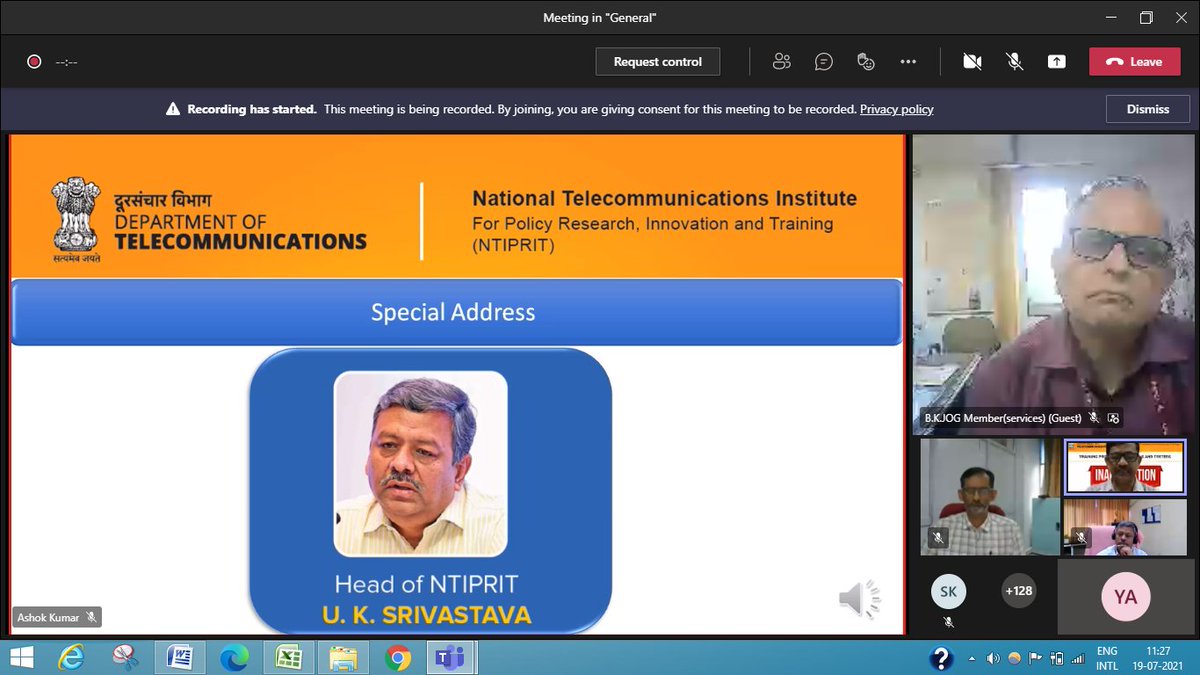Click the SK participant avatar
The image size is (1200, 675).
pyautogui.click(x=948, y=591)
